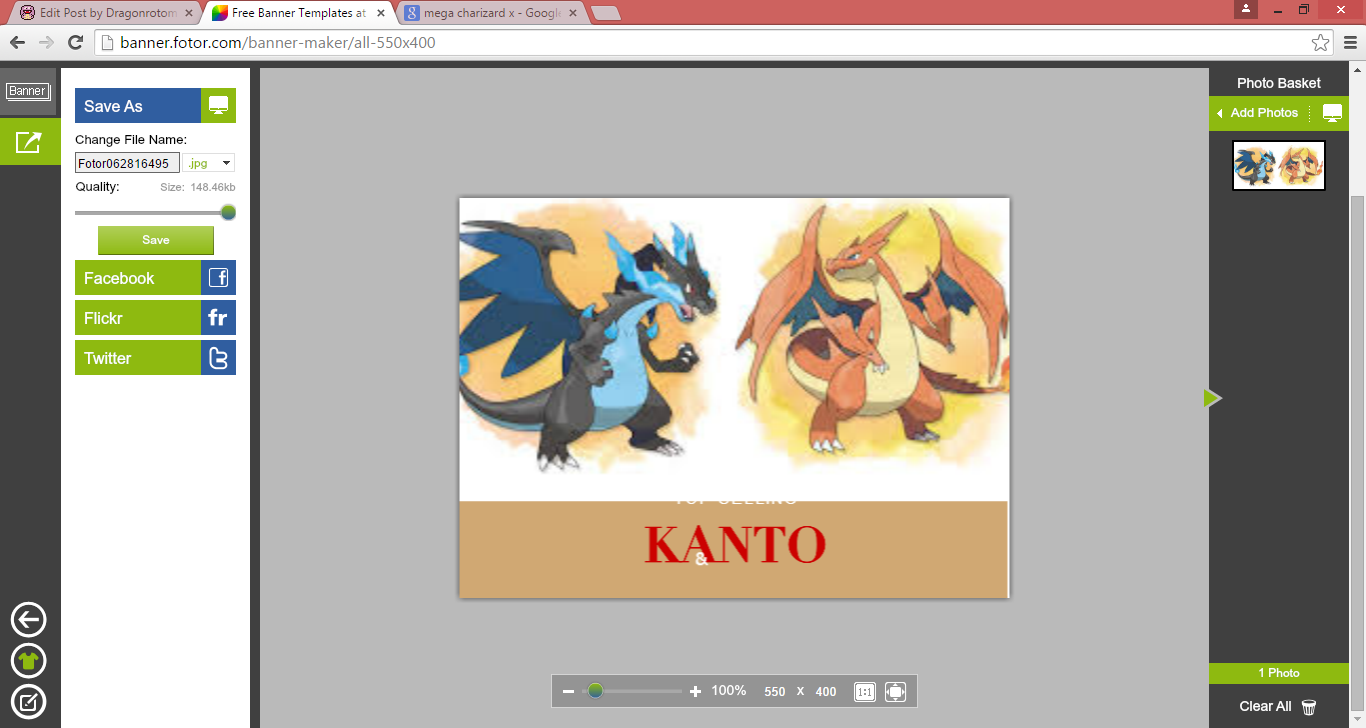The height and width of the screenshot is (728, 1366).
Task: Click the Quality slider handle
Action: tap(228, 212)
